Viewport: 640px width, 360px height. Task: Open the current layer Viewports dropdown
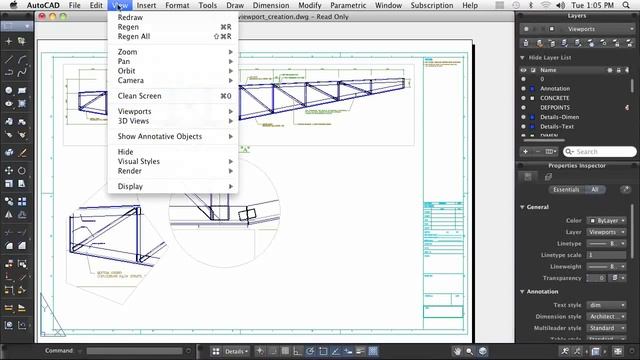pos(577,29)
